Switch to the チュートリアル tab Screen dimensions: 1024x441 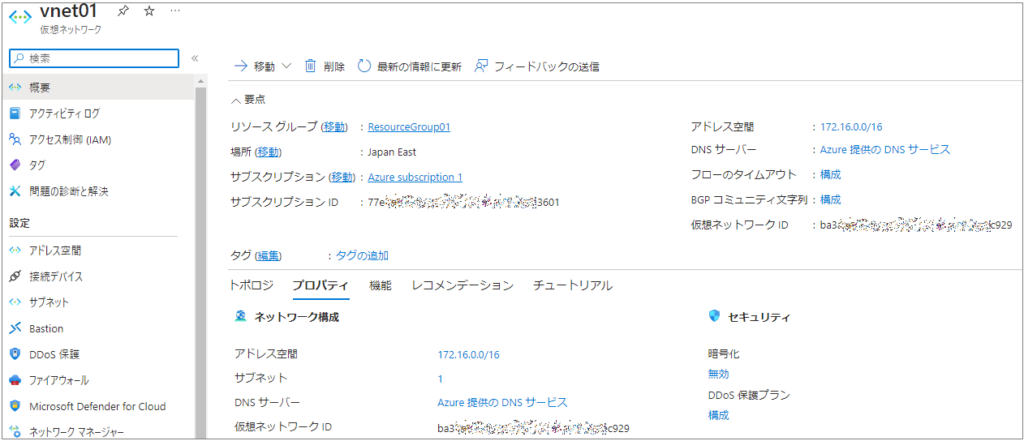point(573,286)
